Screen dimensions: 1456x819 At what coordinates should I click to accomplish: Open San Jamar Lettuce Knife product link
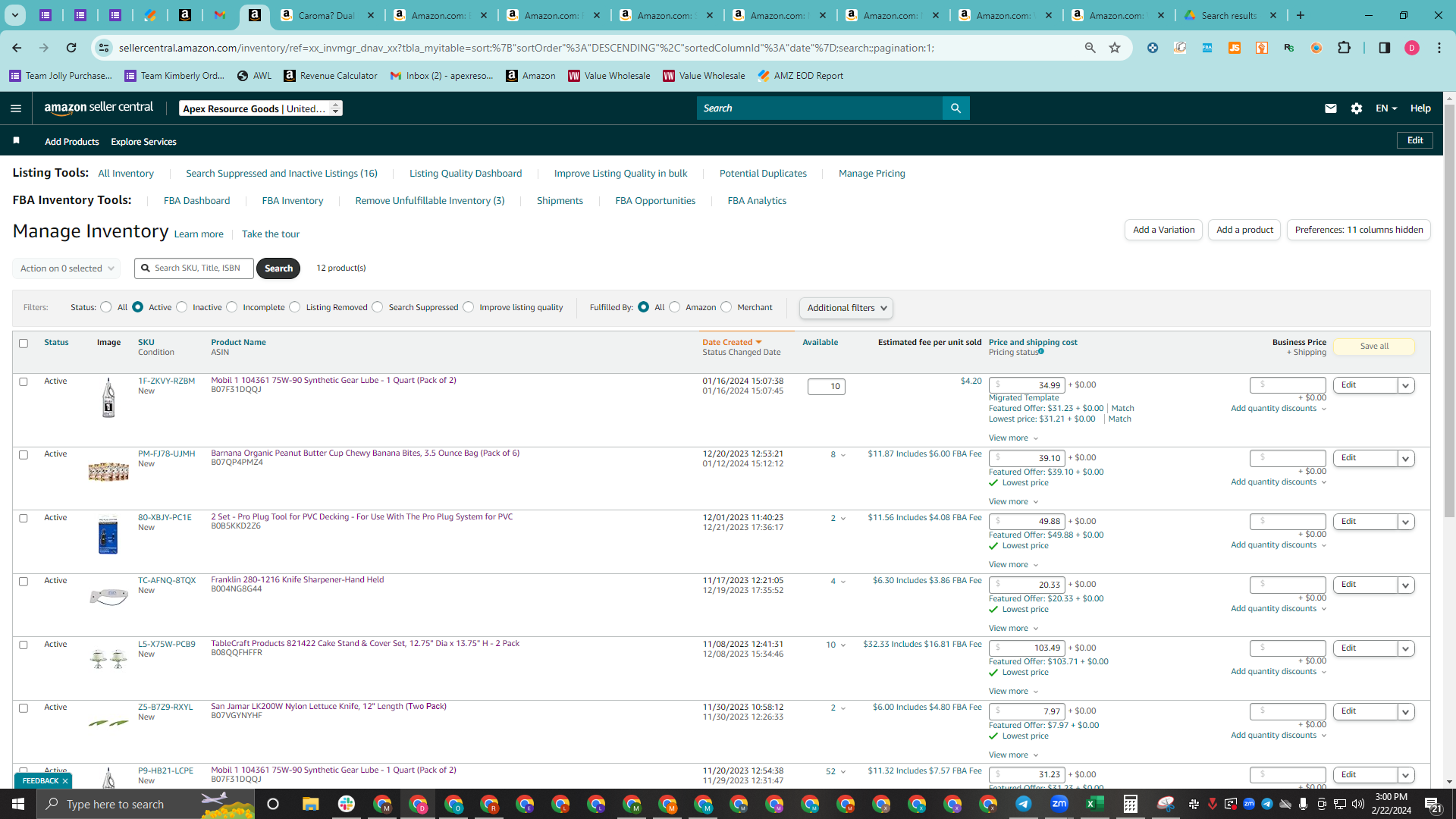(x=328, y=707)
